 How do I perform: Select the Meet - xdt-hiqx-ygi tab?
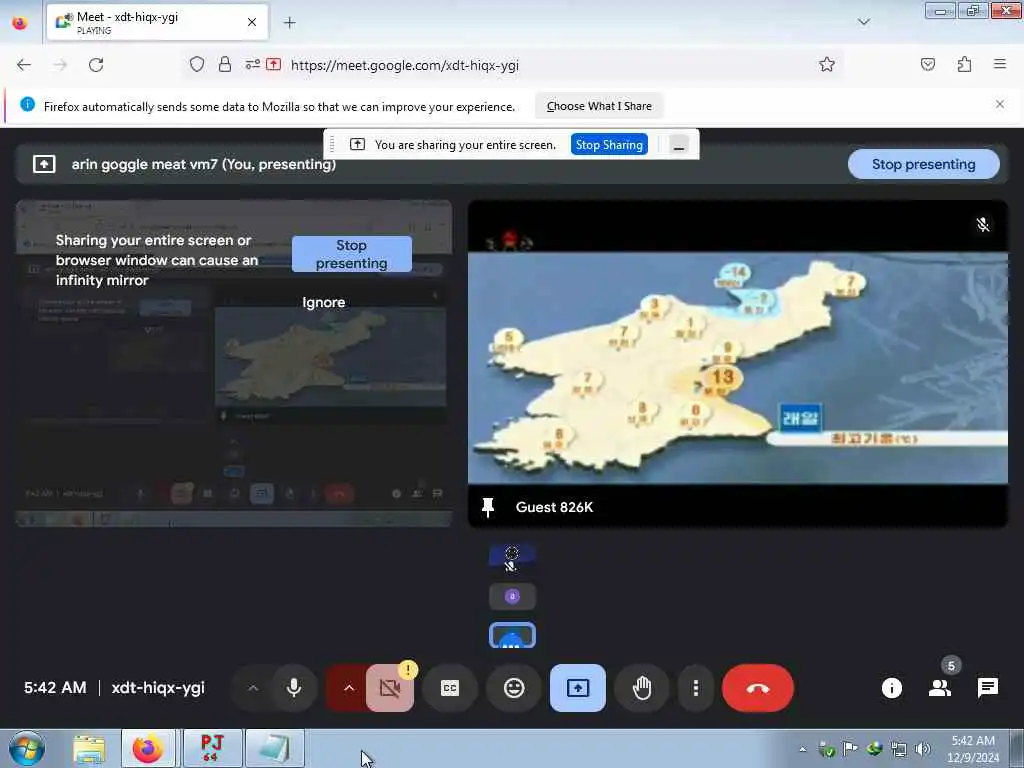pyautogui.click(x=157, y=22)
